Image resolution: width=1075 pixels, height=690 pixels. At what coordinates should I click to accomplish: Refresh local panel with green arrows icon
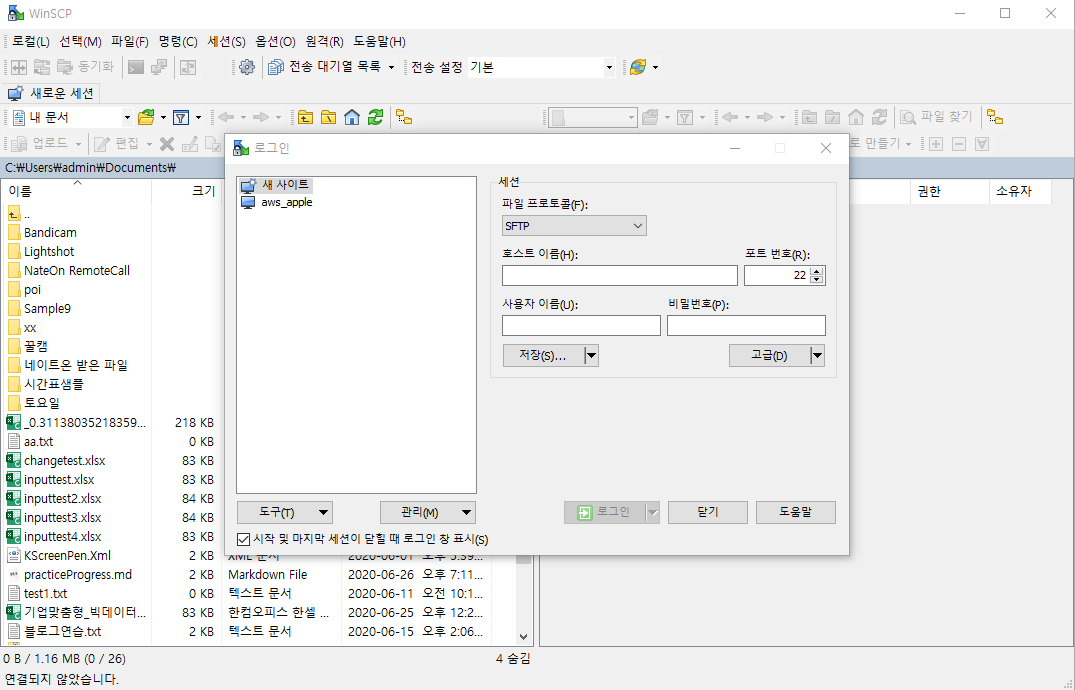(375, 117)
